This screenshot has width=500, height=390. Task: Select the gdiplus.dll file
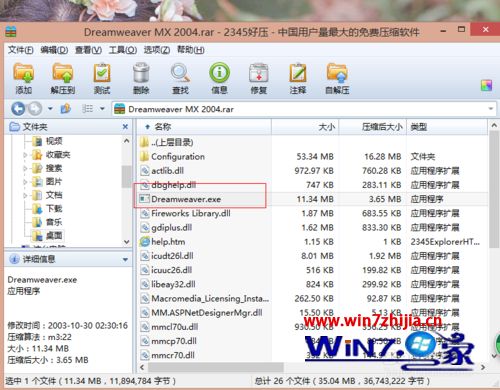click(x=172, y=228)
